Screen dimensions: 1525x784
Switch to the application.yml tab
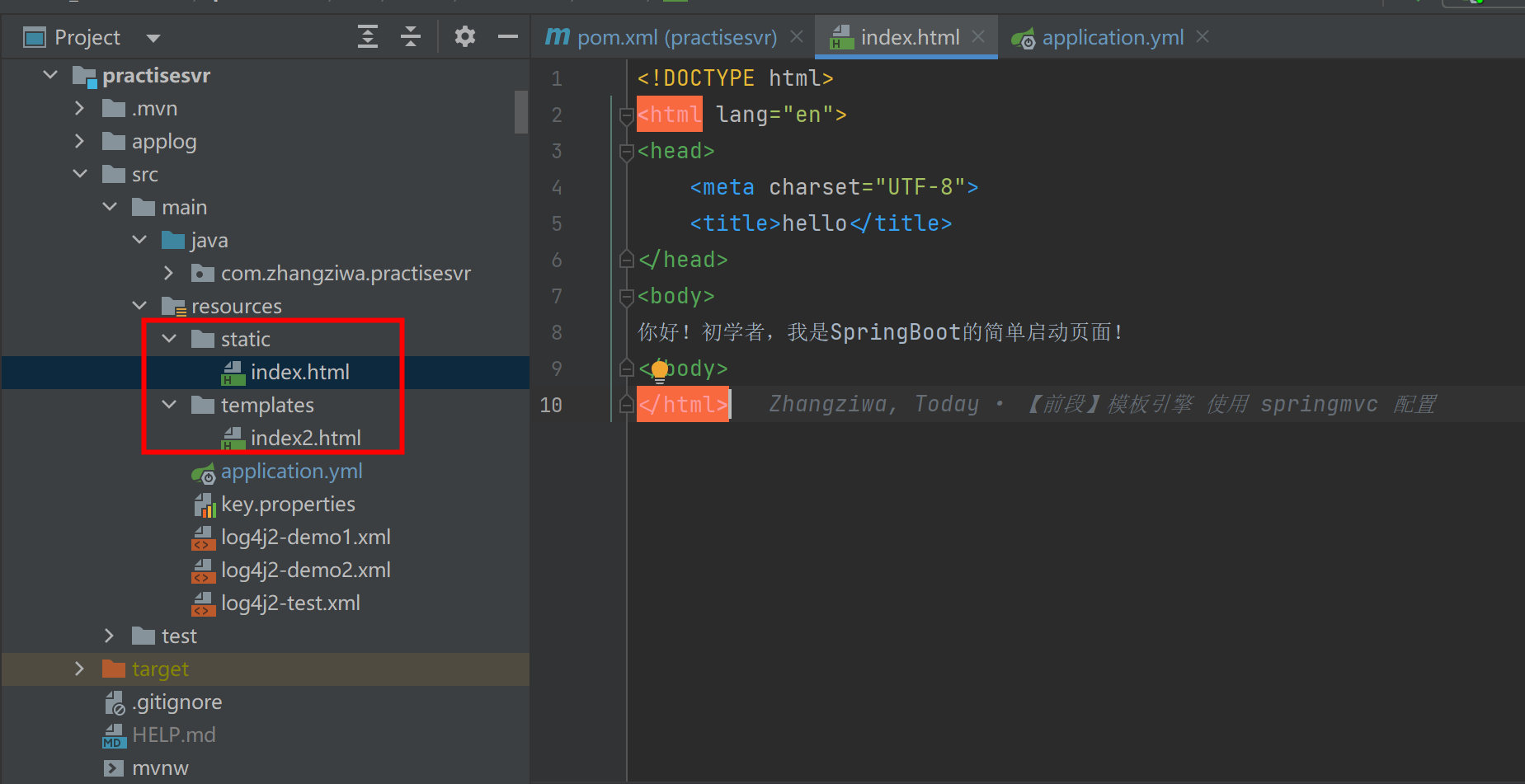coord(1113,37)
